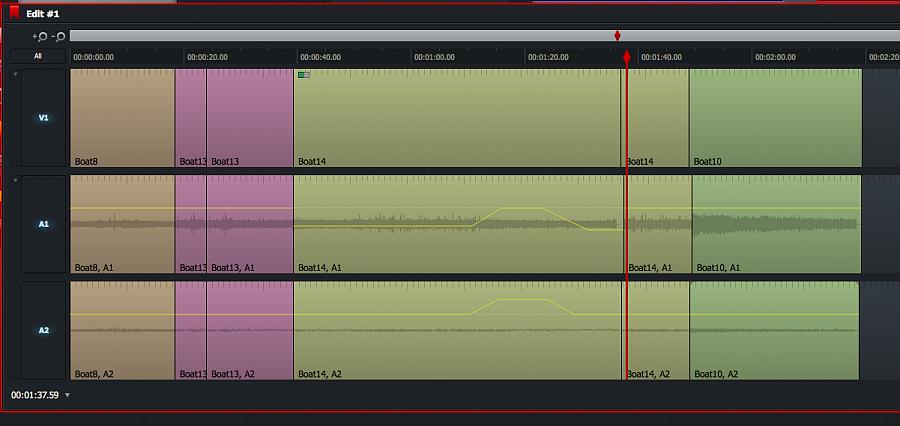Click the 00:01:37.59 timecode display
Screen dimensions: 900x426
click(x=34, y=396)
